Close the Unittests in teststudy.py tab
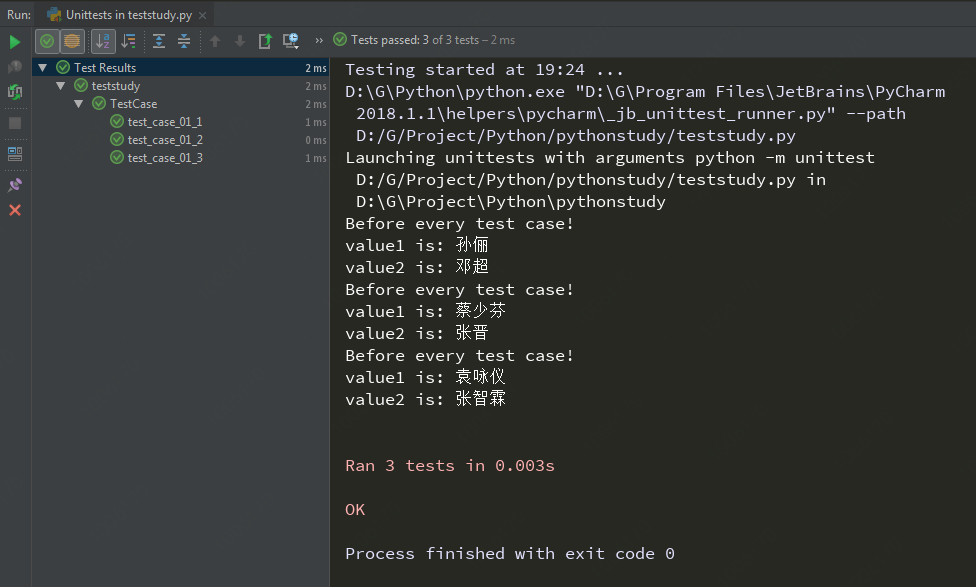This screenshot has width=976, height=587. 202,16
